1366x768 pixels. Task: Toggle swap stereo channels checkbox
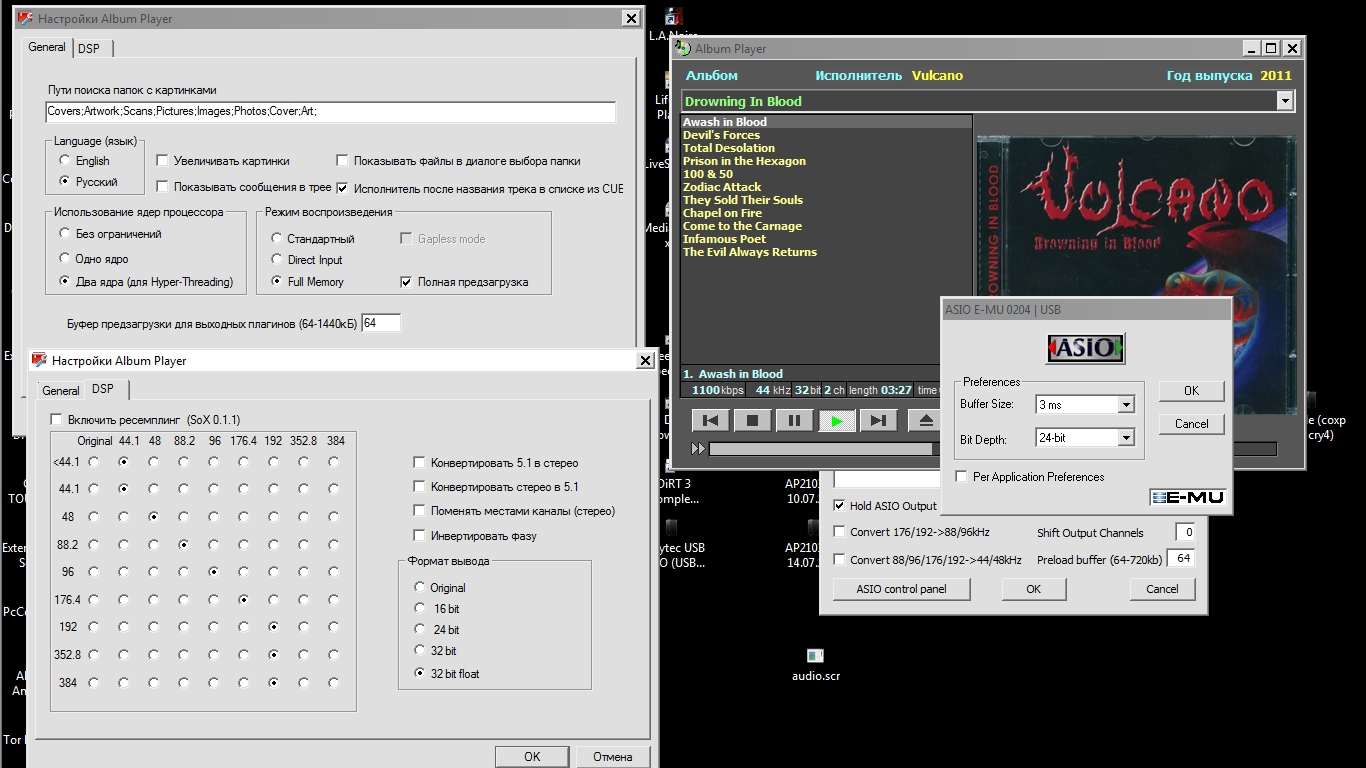pos(420,511)
